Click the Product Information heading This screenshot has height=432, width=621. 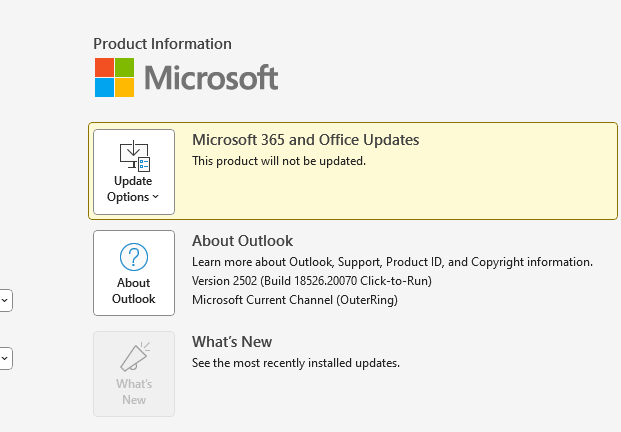[x=162, y=44]
